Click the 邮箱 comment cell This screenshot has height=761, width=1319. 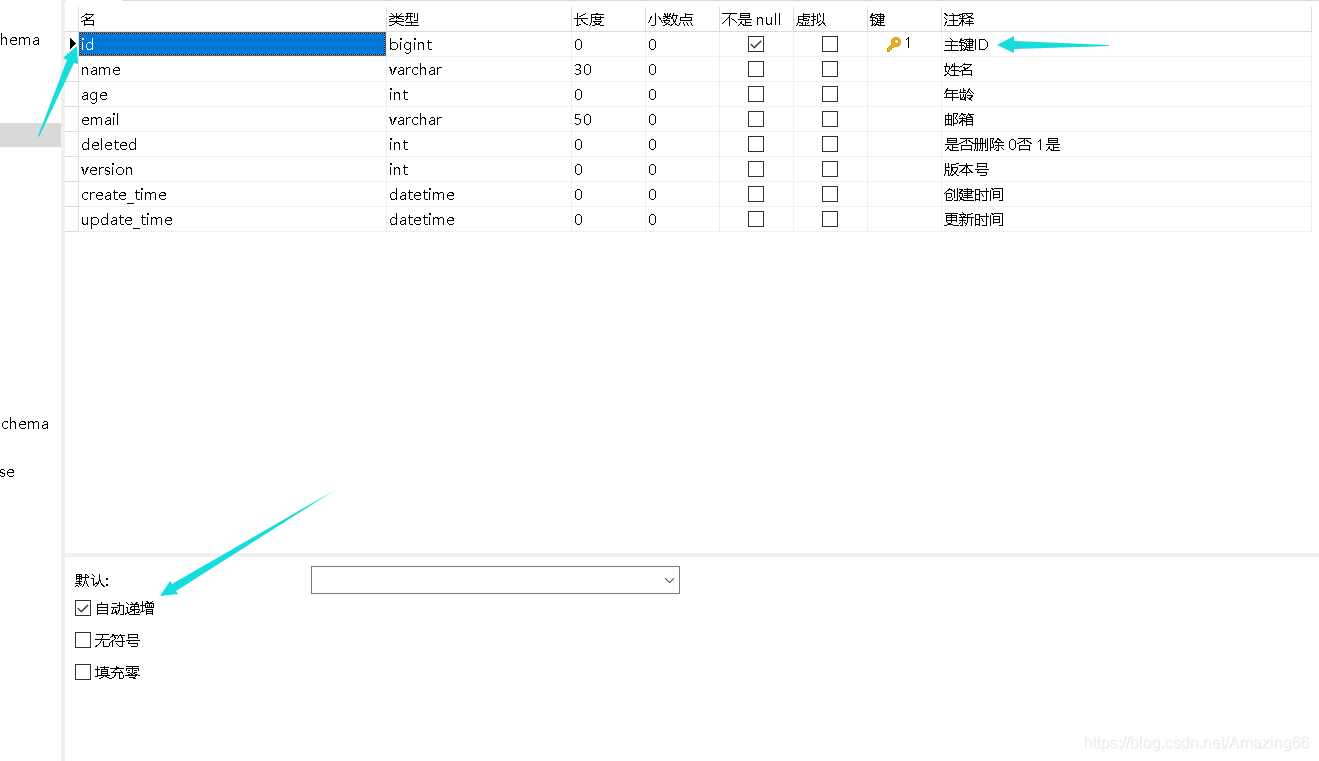(1126, 119)
